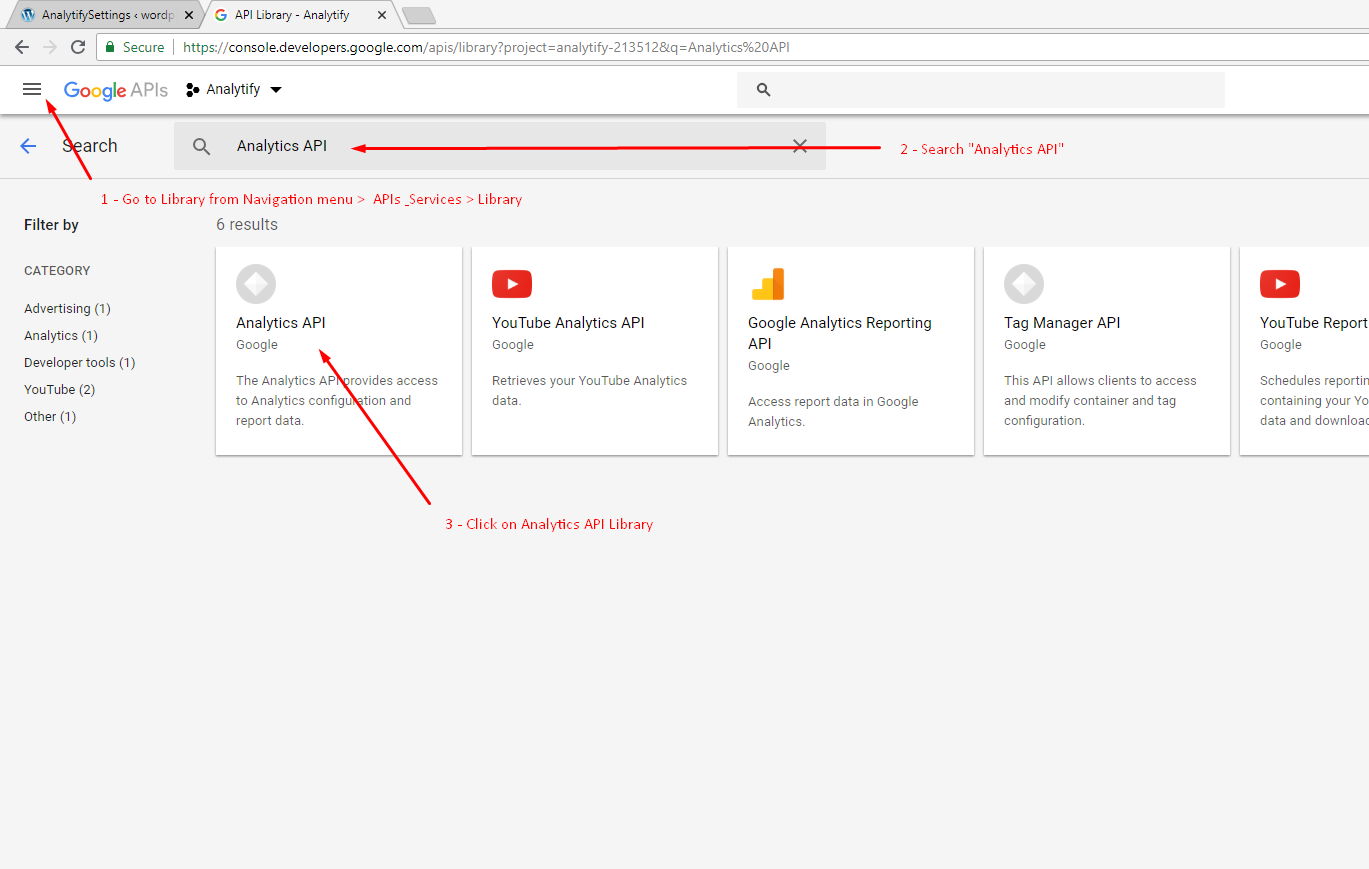Screen dimensions: 1369x869
Task: Clear the library search with the X icon
Action: pos(800,146)
